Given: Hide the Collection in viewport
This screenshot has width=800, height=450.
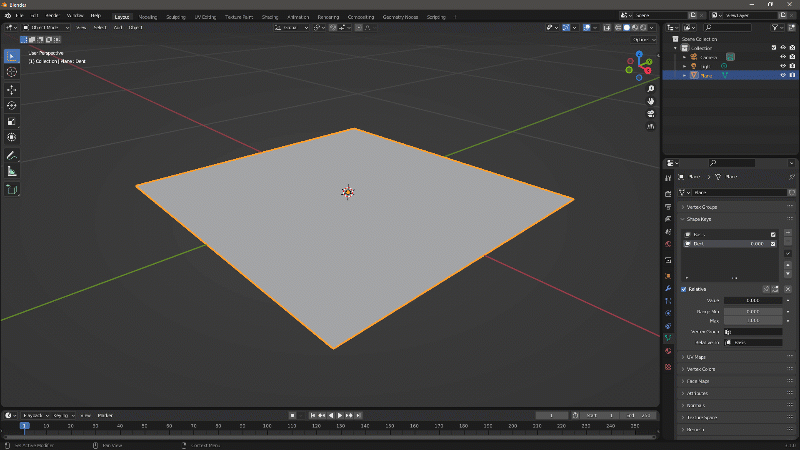Looking at the screenshot, I should pyautogui.click(x=783, y=47).
